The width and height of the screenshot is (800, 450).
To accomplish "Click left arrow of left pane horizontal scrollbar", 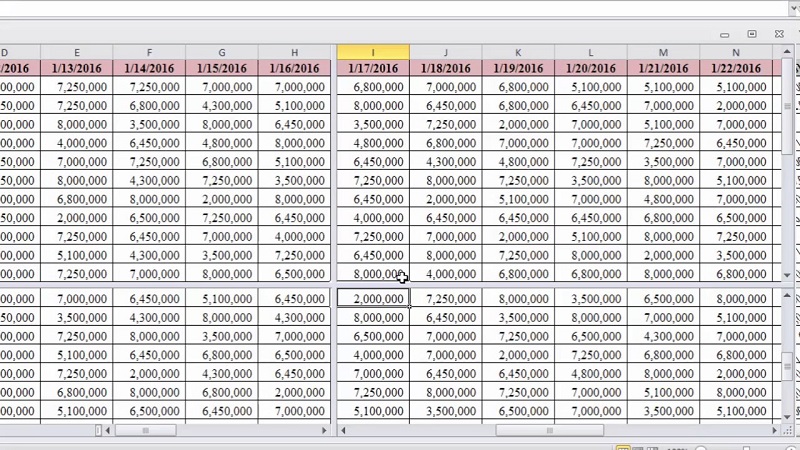I will point(108,431).
